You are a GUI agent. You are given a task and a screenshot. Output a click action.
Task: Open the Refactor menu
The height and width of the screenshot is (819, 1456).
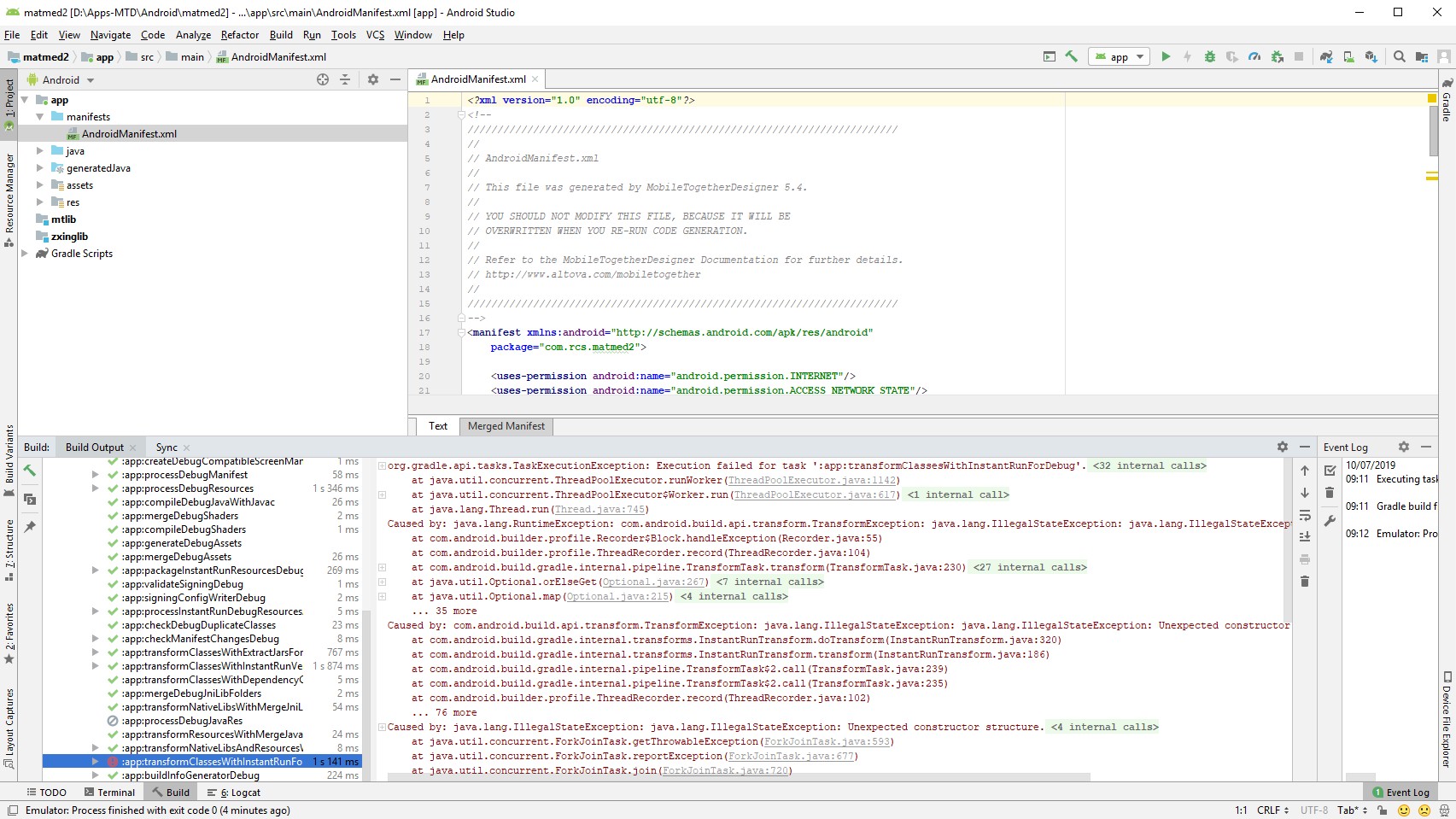pos(239,35)
